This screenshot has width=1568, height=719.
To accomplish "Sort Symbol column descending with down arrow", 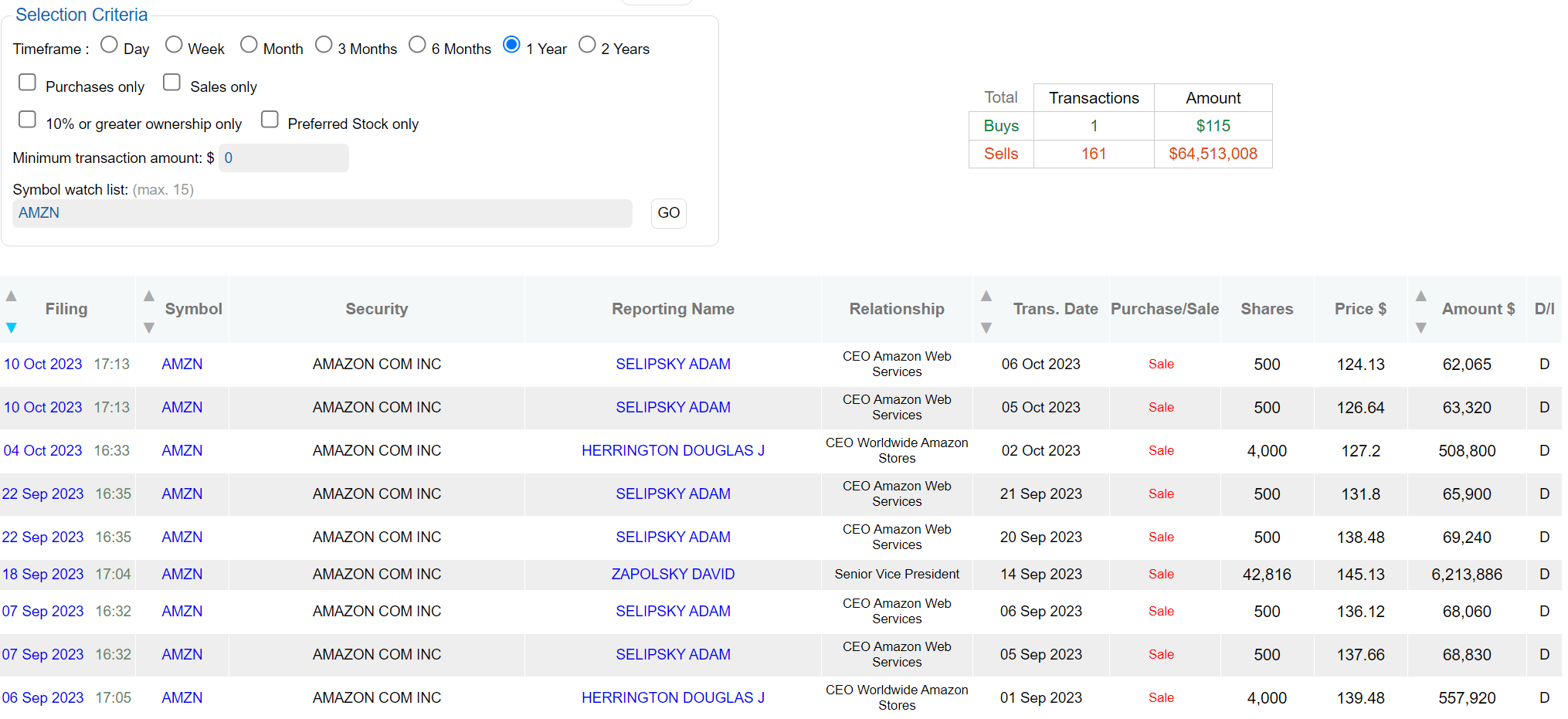I will point(149,328).
